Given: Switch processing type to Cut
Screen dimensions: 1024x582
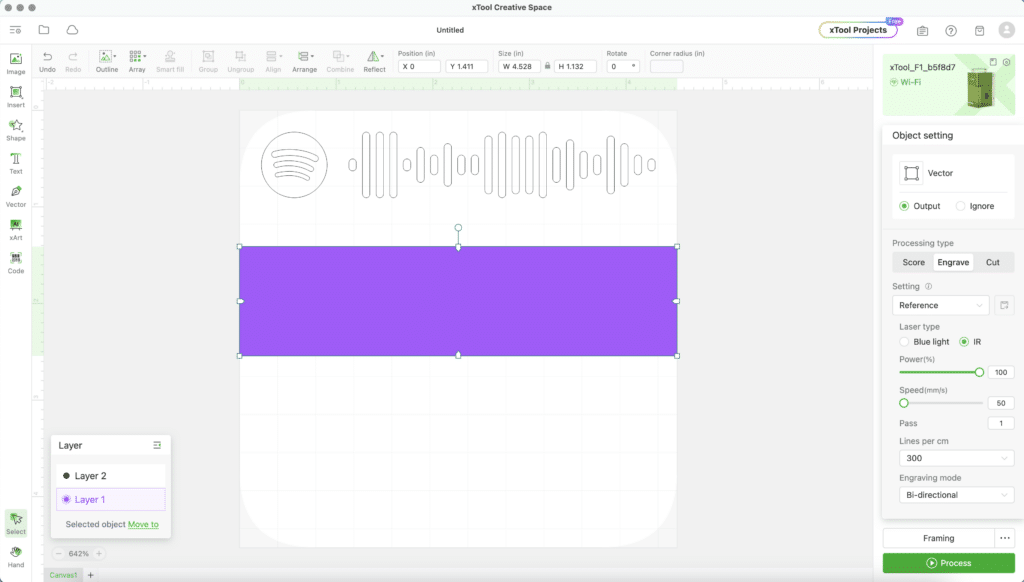Looking at the screenshot, I should [x=993, y=262].
